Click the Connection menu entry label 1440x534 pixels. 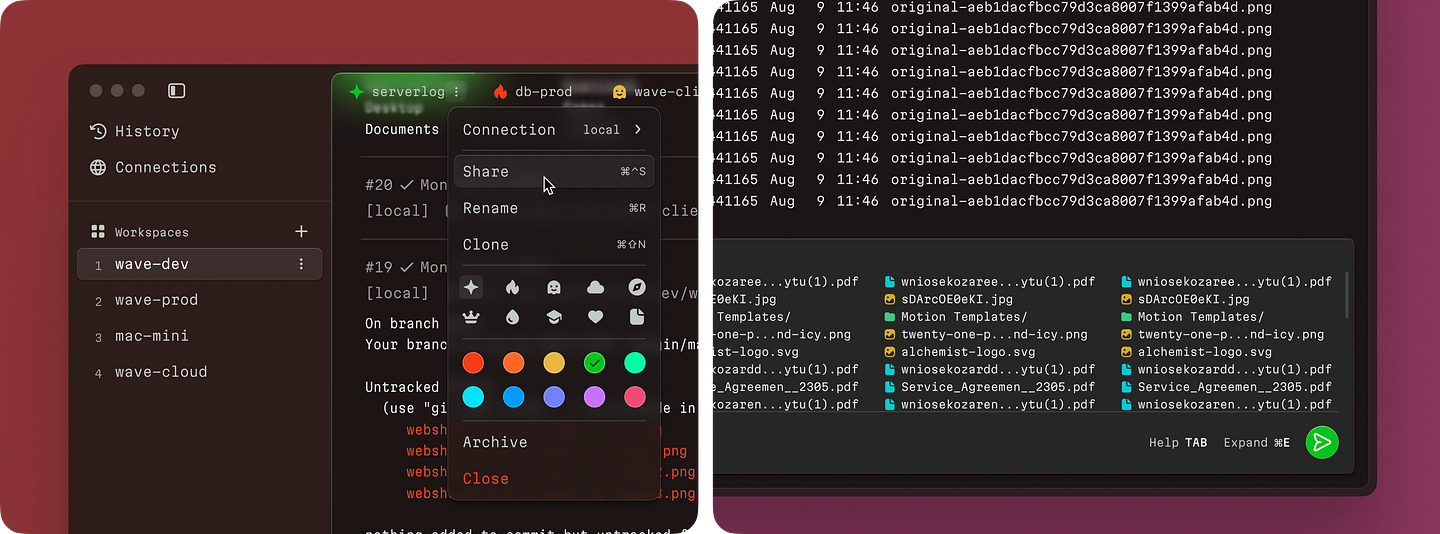(509, 129)
